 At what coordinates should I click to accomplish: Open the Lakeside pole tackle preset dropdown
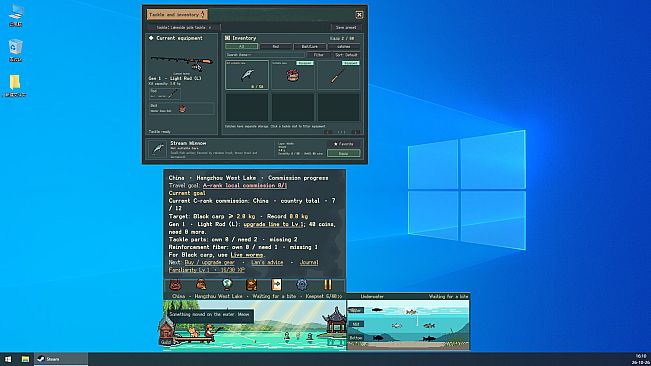click(184, 27)
